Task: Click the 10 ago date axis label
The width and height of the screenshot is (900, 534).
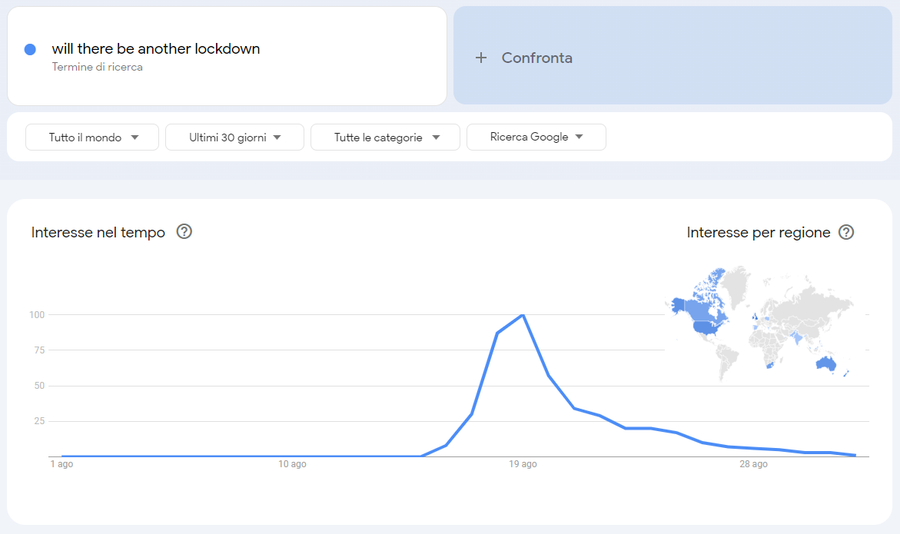Action: (x=292, y=464)
